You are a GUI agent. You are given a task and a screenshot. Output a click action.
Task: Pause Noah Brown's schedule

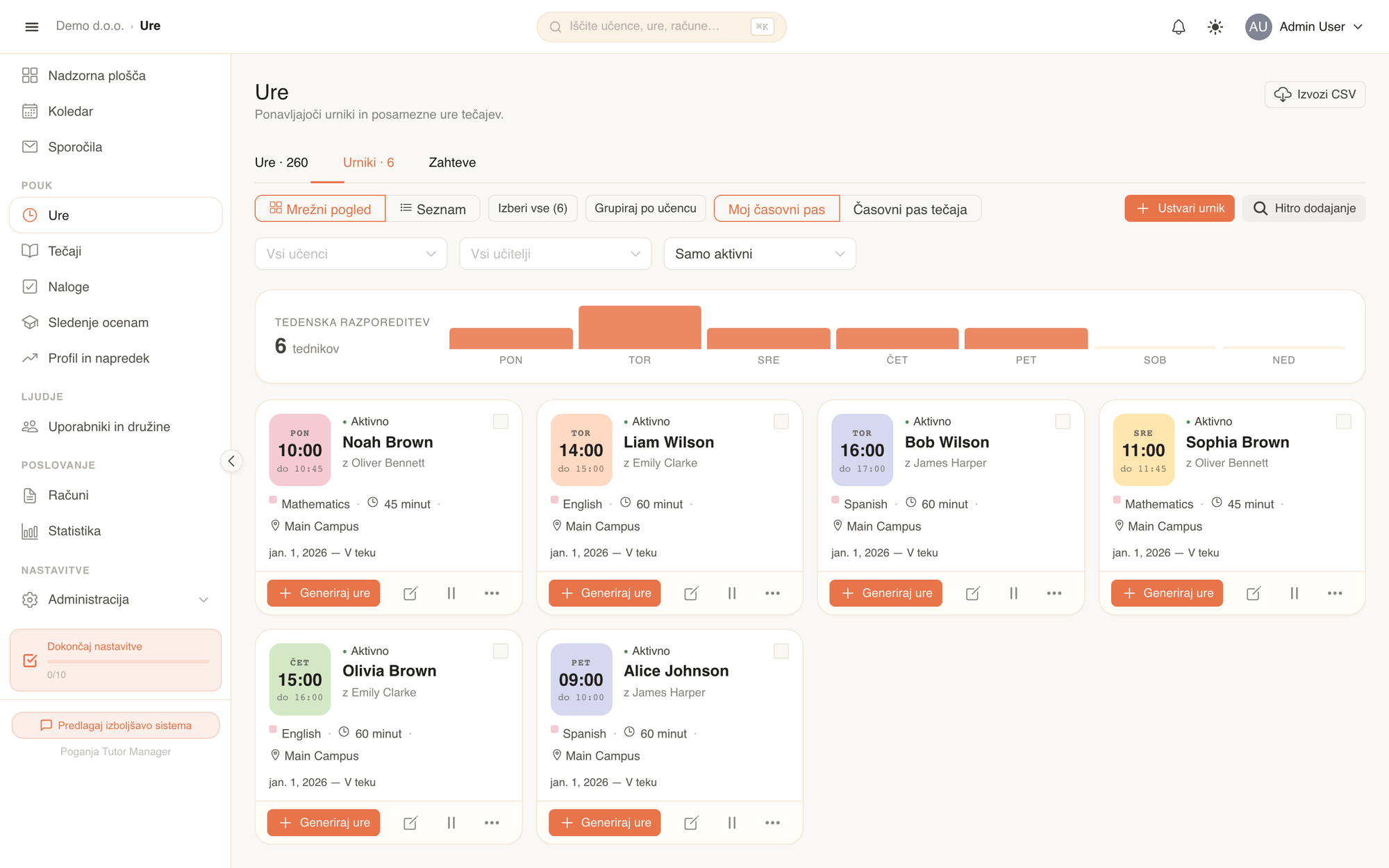[x=451, y=593]
